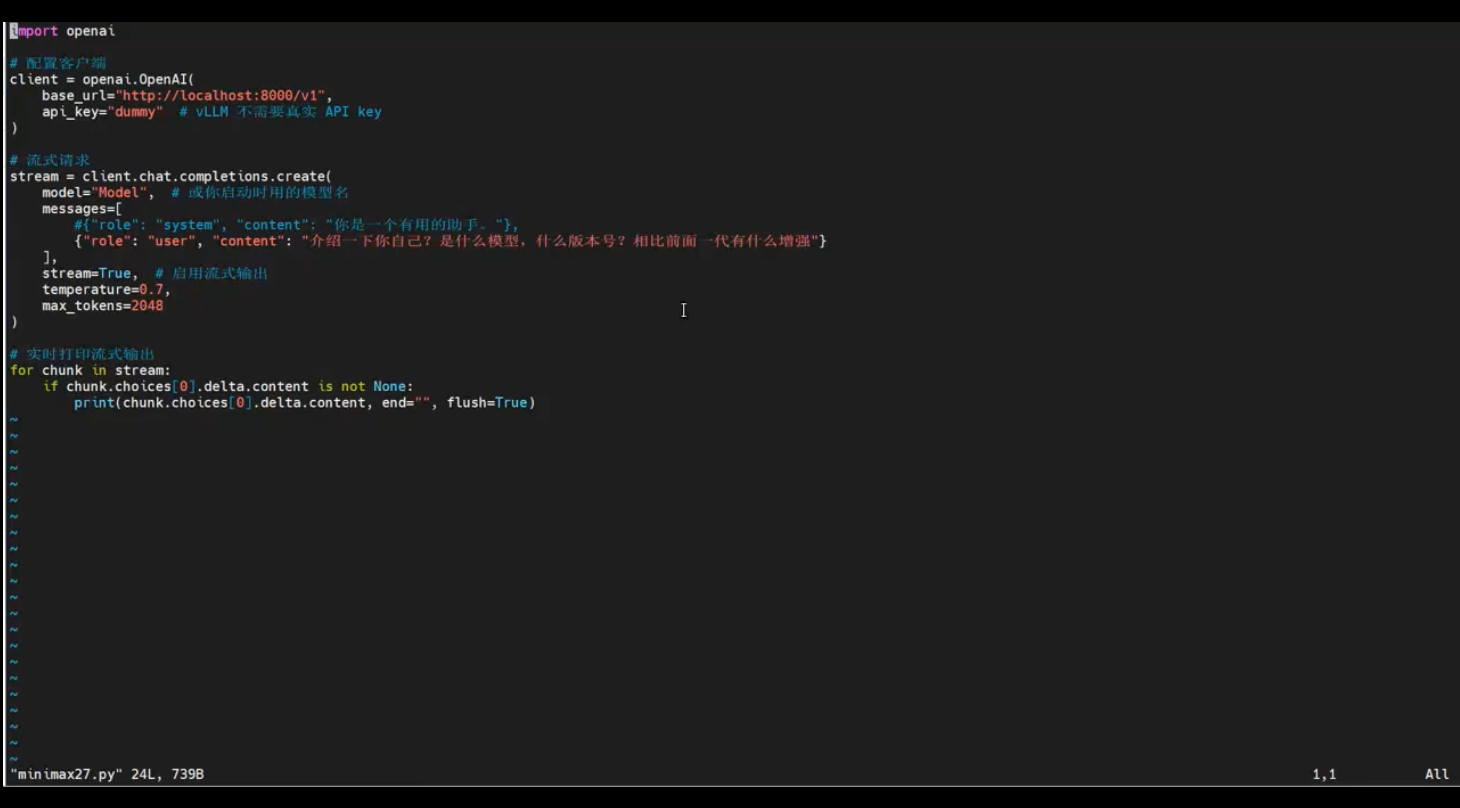Click the for keyword in the loop line
The height and width of the screenshot is (808, 1460).
point(22,370)
